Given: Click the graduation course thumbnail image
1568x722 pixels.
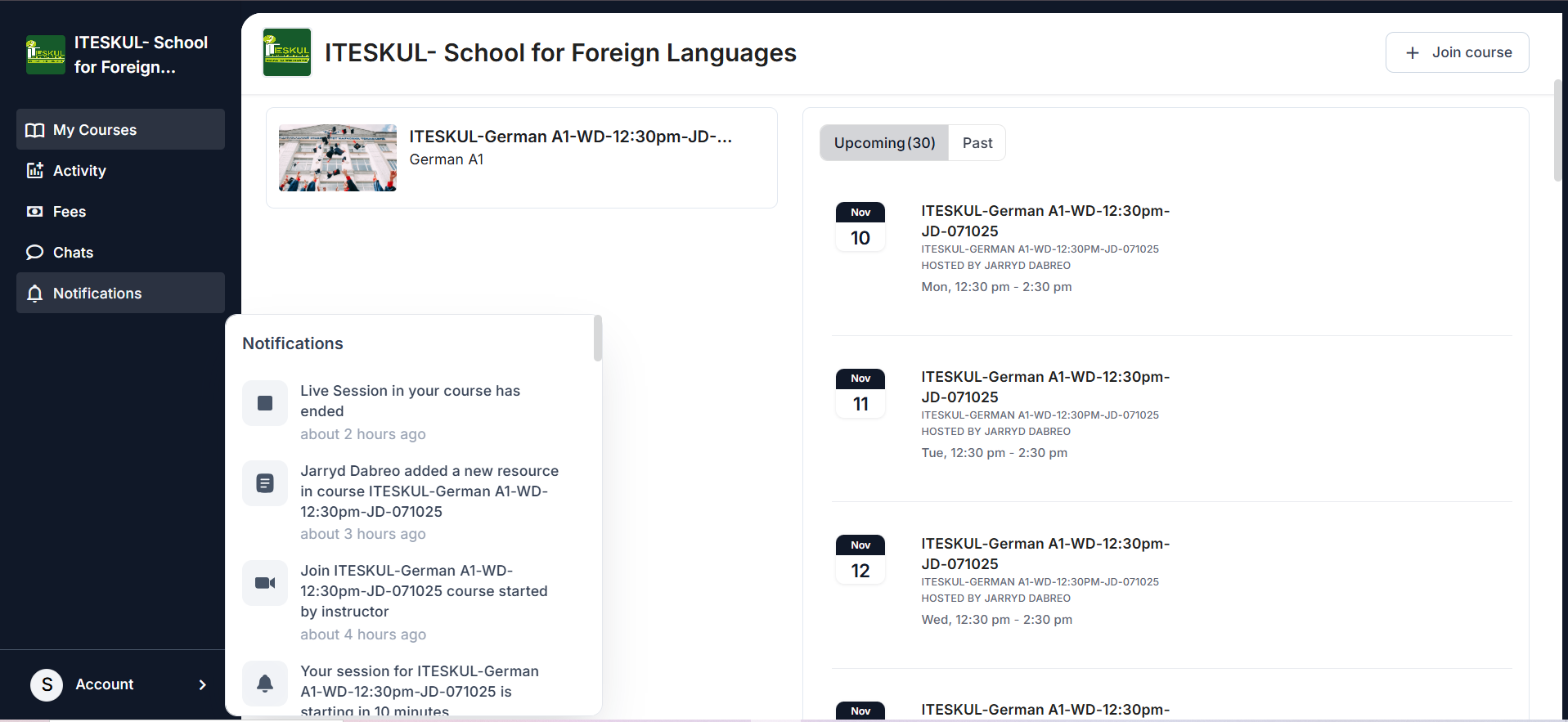Looking at the screenshot, I should [x=338, y=158].
